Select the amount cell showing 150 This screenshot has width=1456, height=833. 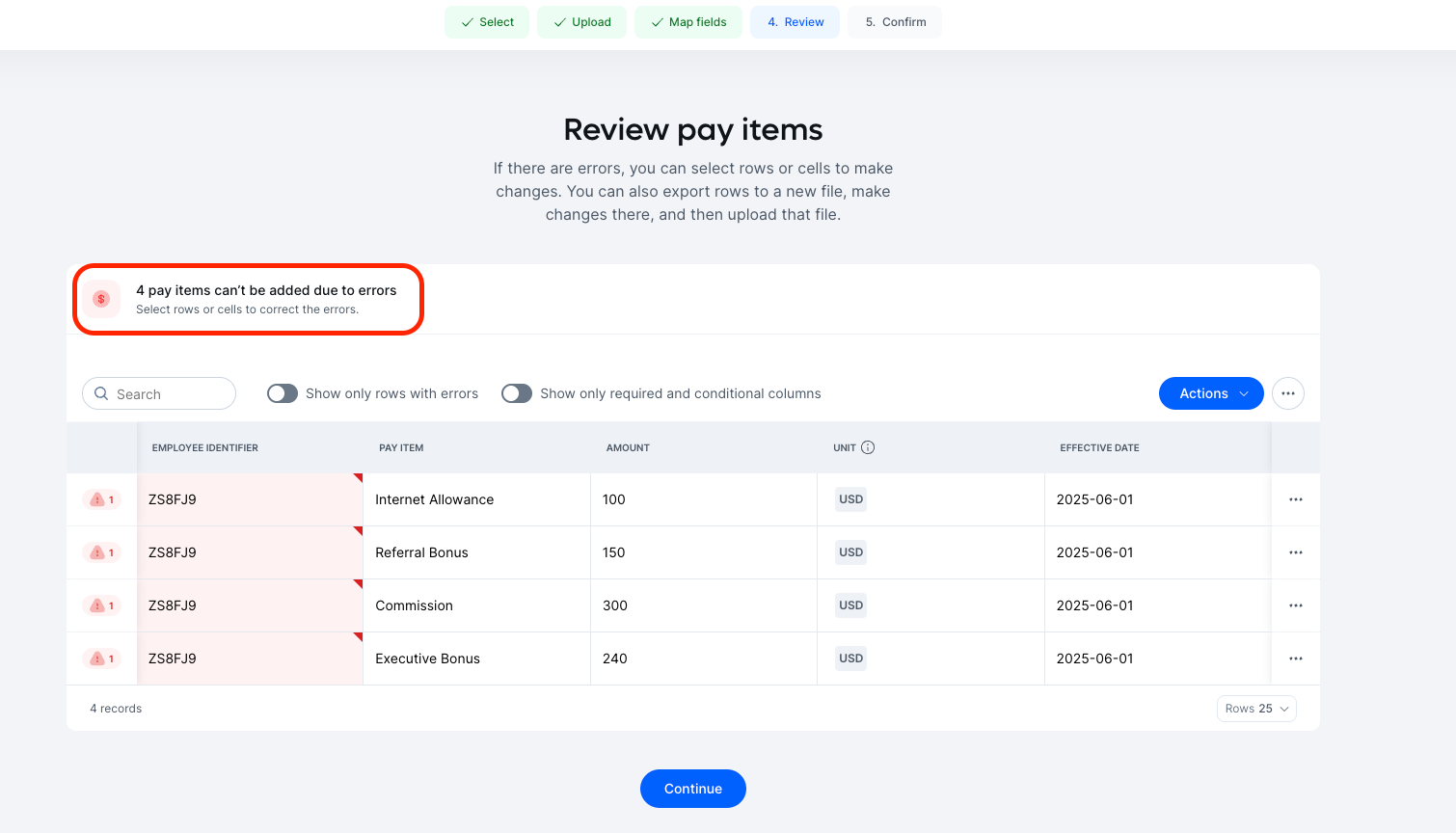click(704, 552)
